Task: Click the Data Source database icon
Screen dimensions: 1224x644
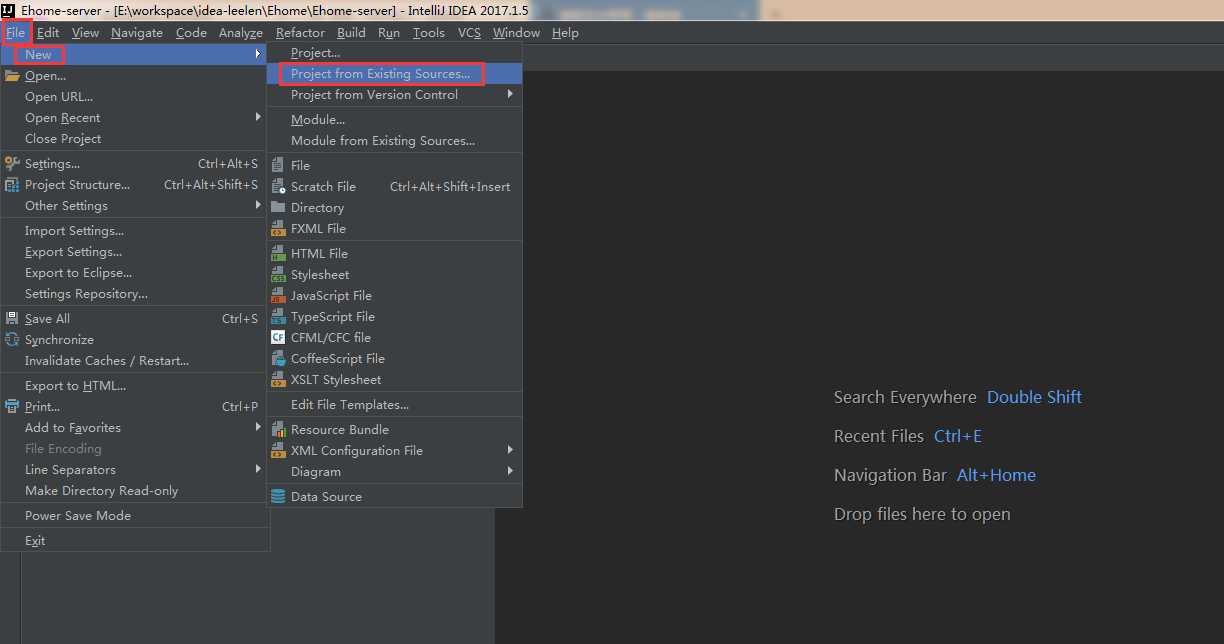Action: click(x=278, y=497)
